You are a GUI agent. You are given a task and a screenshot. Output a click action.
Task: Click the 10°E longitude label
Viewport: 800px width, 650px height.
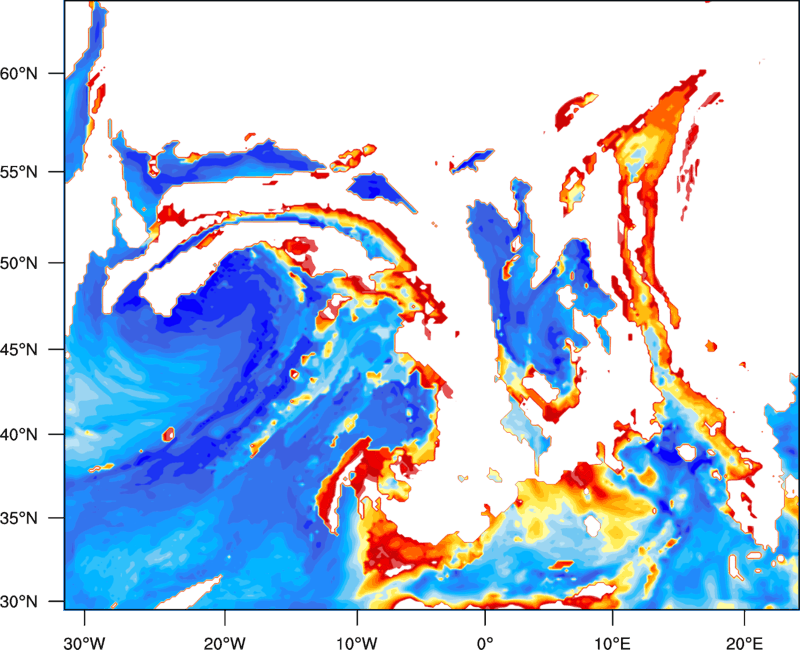(x=612, y=643)
